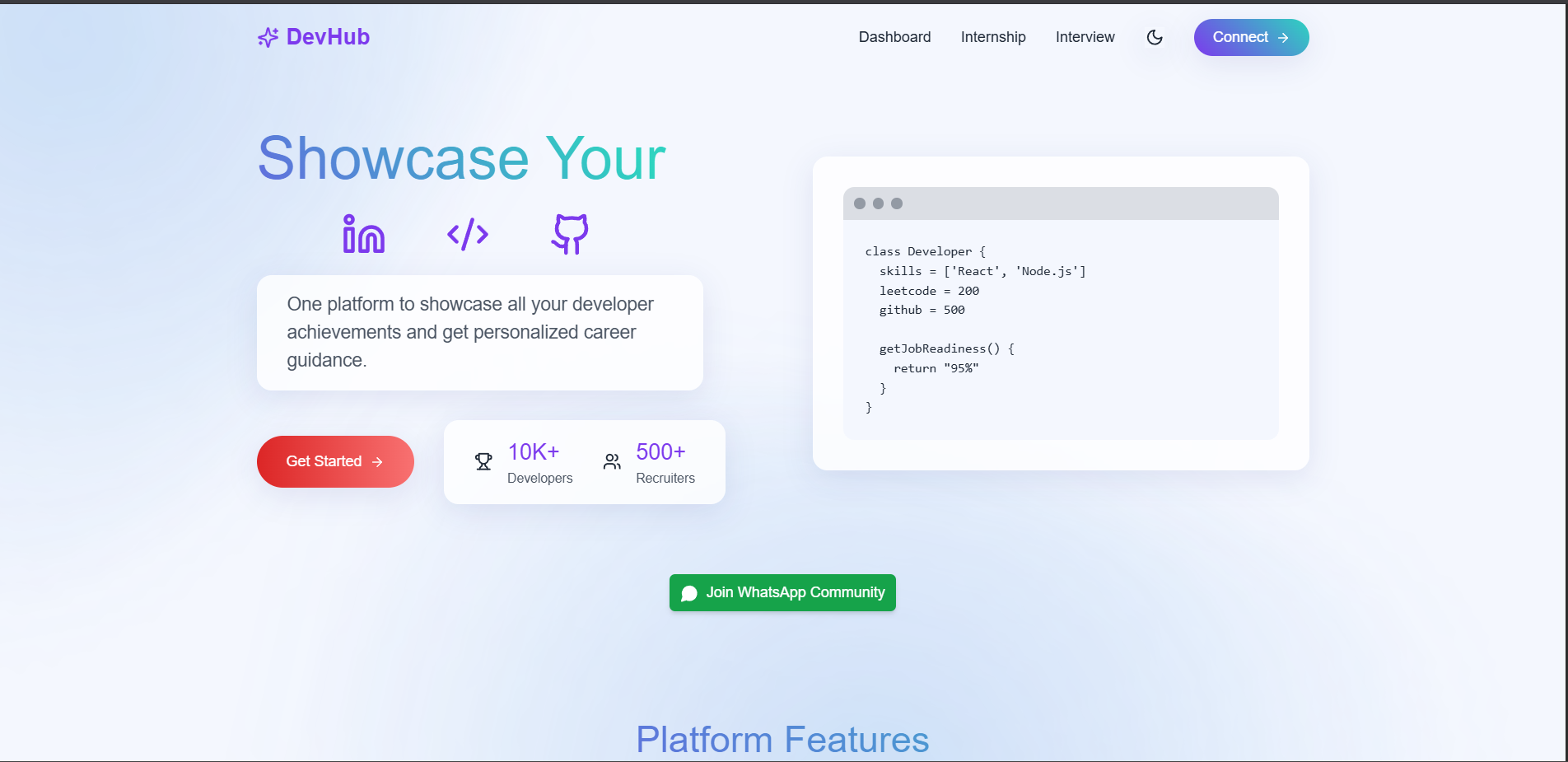This screenshot has height=762, width=1568.
Task: Click the arrow icon inside Connect button
Action: (x=1282, y=37)
